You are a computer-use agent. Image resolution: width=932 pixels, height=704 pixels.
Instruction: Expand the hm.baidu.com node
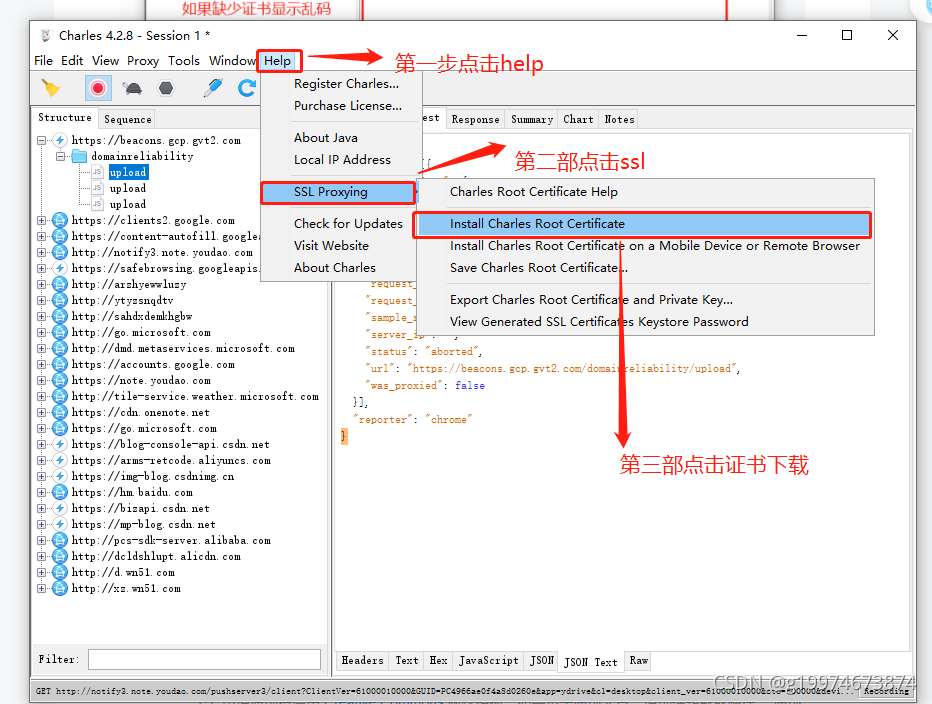pos(42,493)
